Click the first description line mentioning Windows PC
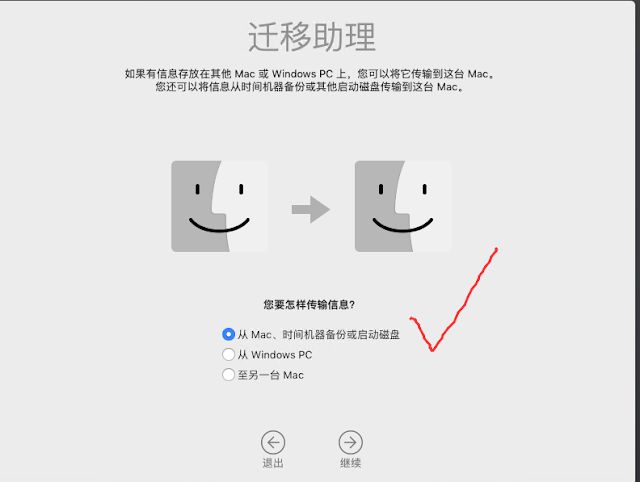 [x=309, y=74]
